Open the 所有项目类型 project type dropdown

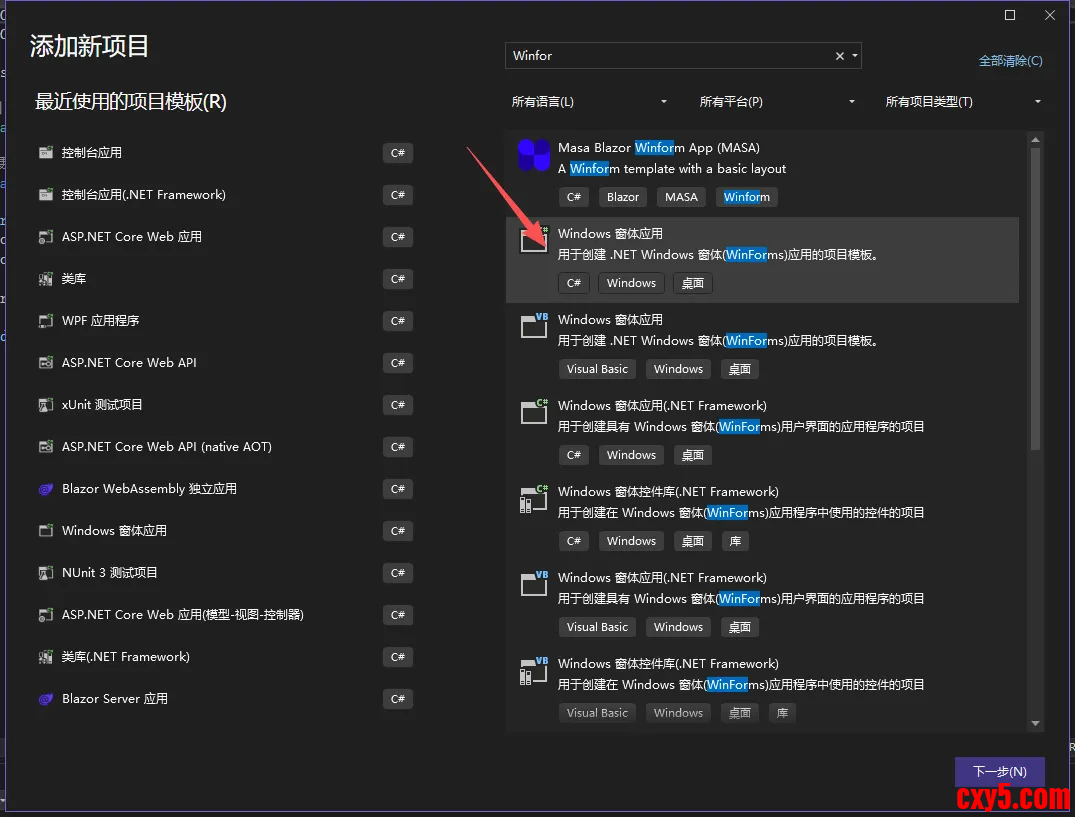point(963,102)
